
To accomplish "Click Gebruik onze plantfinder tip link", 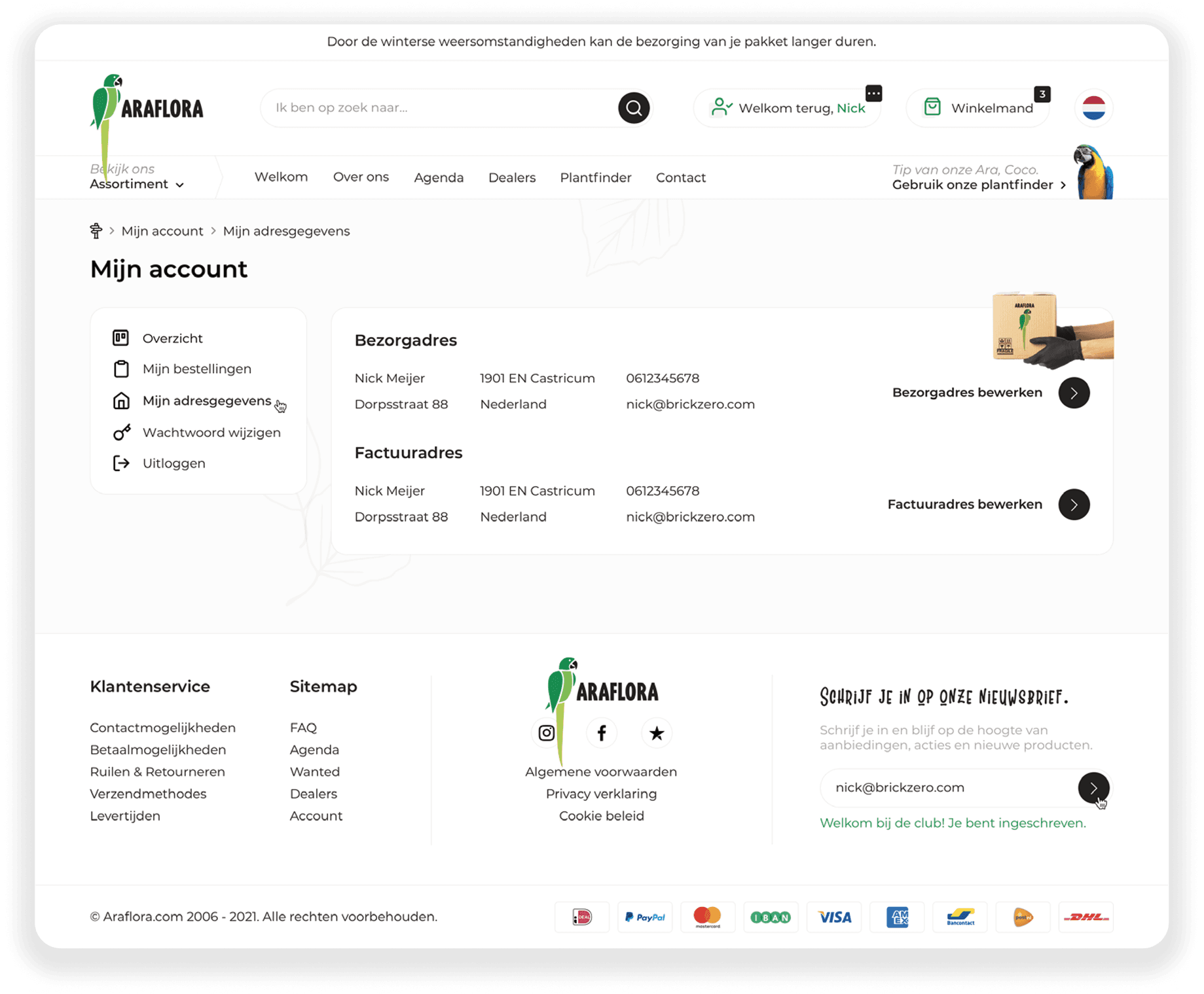I will coord(979,185).
